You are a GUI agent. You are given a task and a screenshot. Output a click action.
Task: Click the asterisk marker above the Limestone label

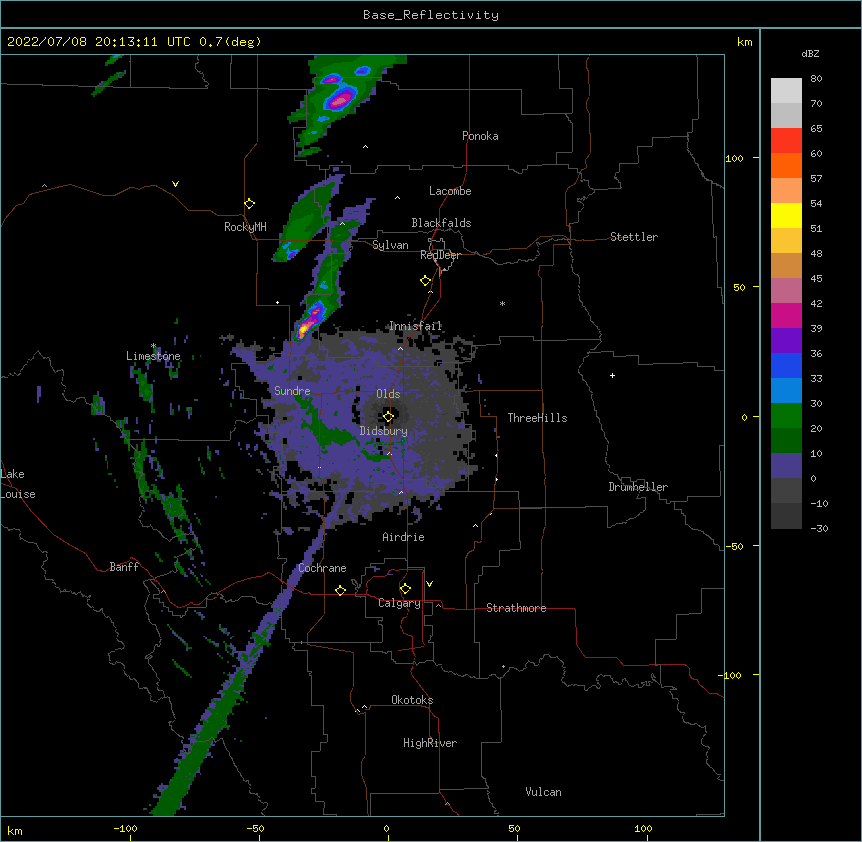(x=153, y=346)
